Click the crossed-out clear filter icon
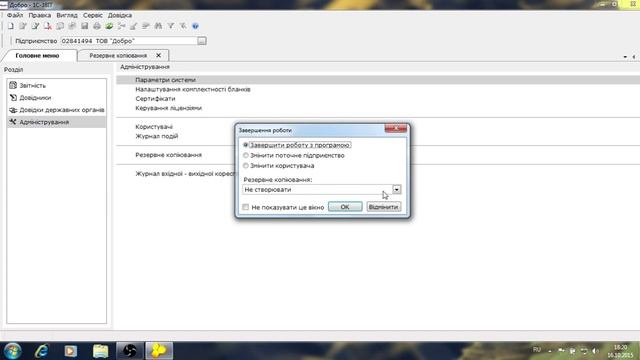Screen dimensions: 640x360 pos(183,26)
